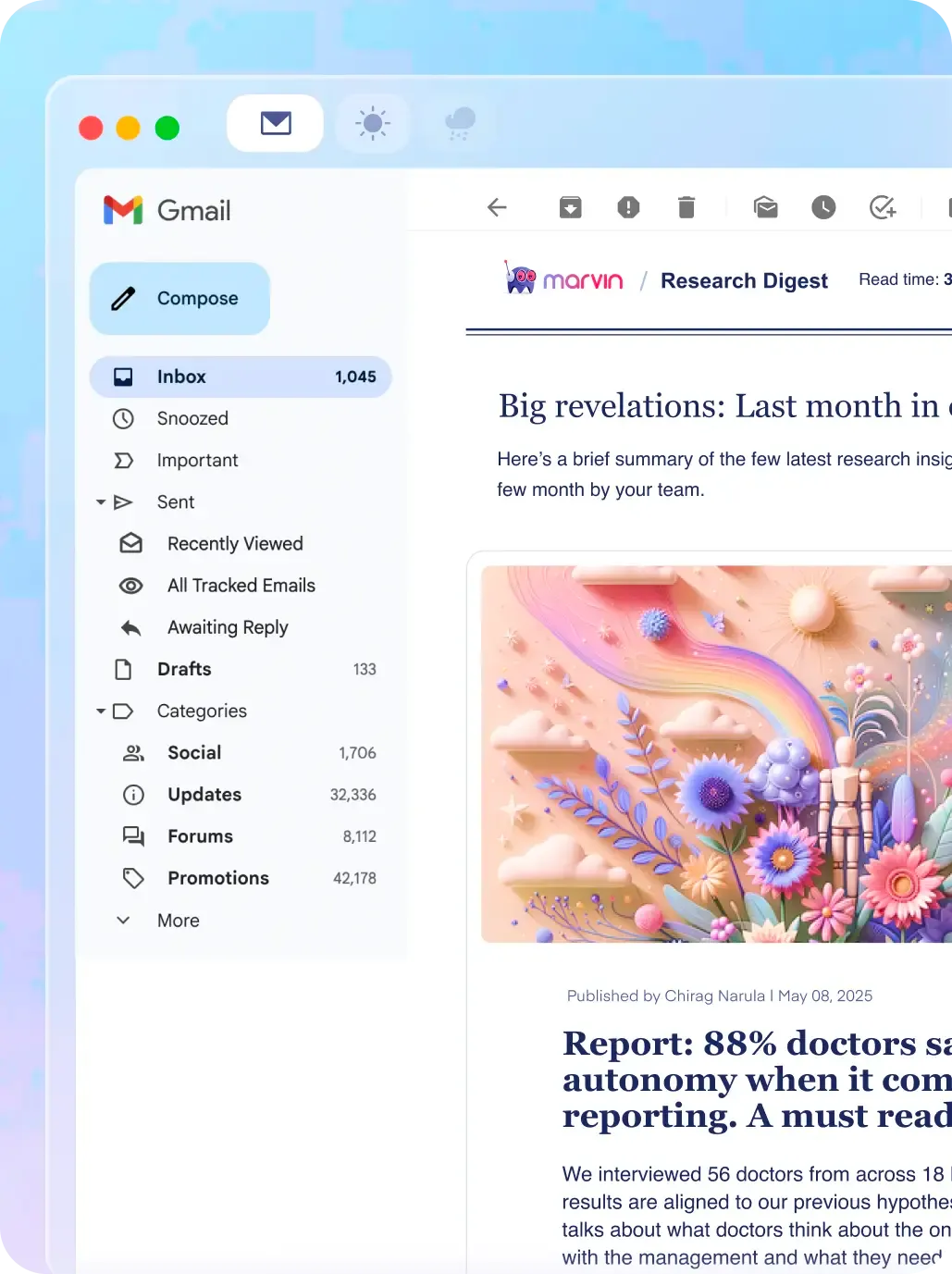Image resolution: width=952 pixels, height=1274 pixels.
Task: Snooze this email using toolbar clock
Action: click(x=823, y=207)
